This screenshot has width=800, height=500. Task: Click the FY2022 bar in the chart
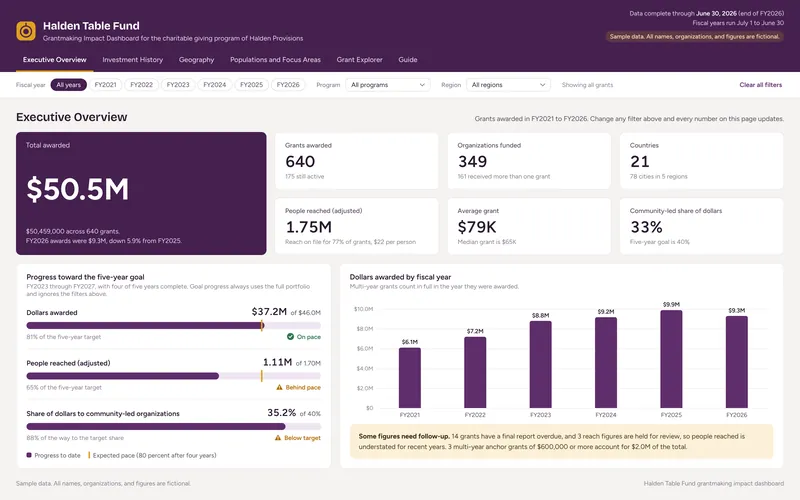475,372
